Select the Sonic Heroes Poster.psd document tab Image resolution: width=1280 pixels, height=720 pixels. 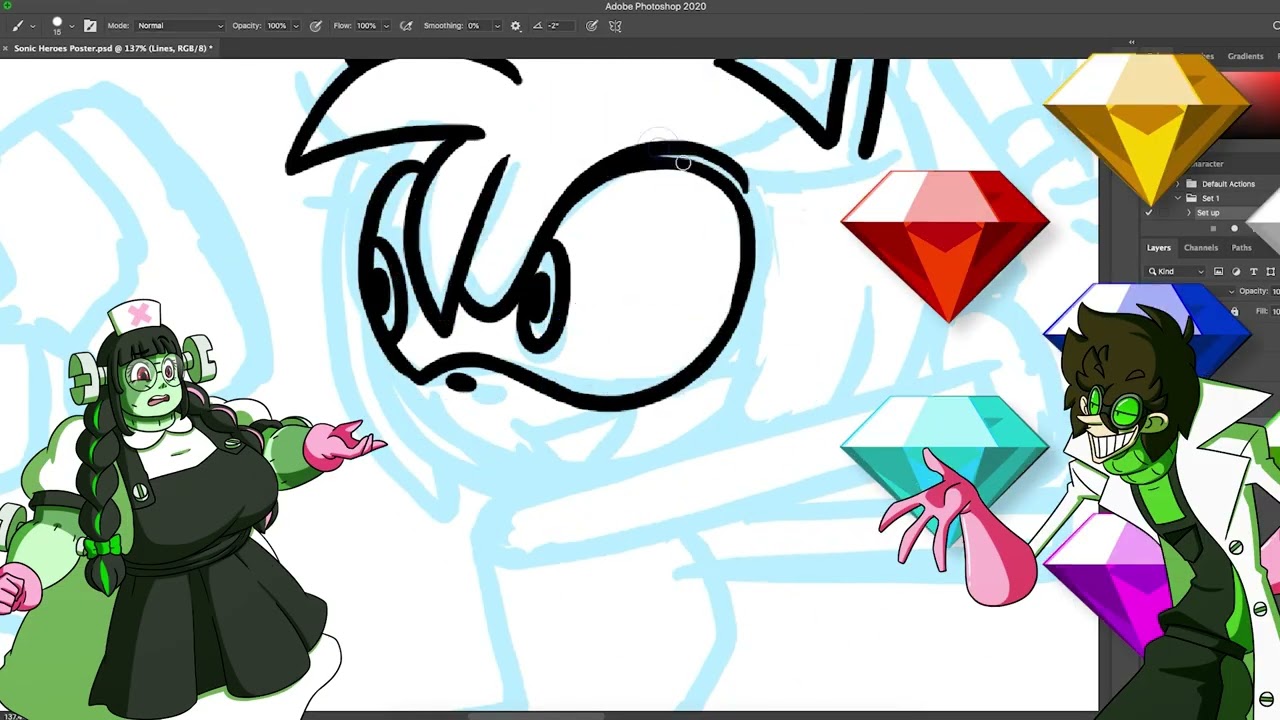pyautogui.click(x=113, y=48)
